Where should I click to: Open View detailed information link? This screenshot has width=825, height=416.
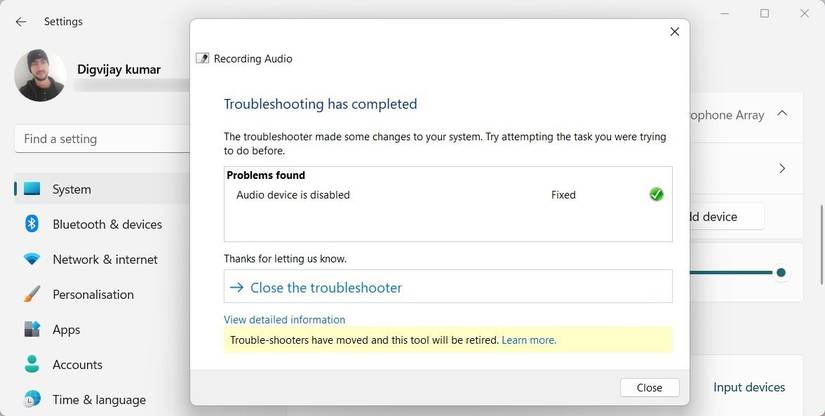(284, 320)
